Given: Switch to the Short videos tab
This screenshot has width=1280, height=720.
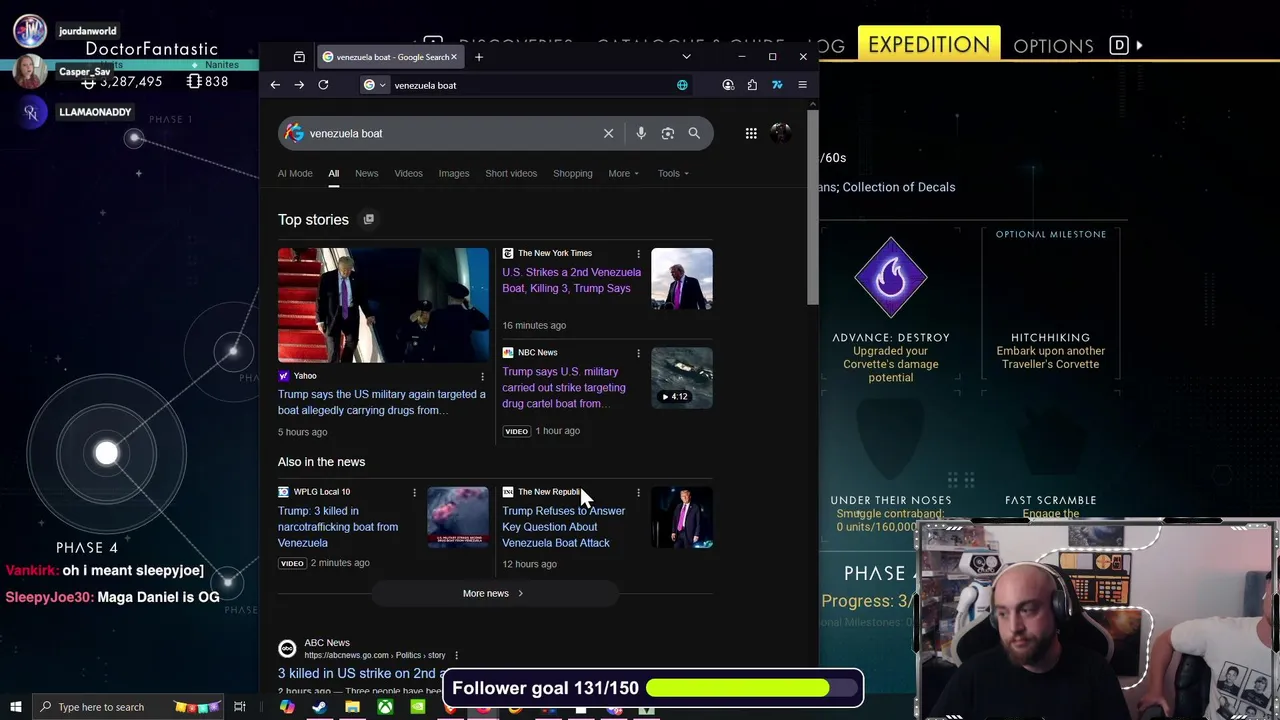Looking at the screenshot, I should (511, 173).
